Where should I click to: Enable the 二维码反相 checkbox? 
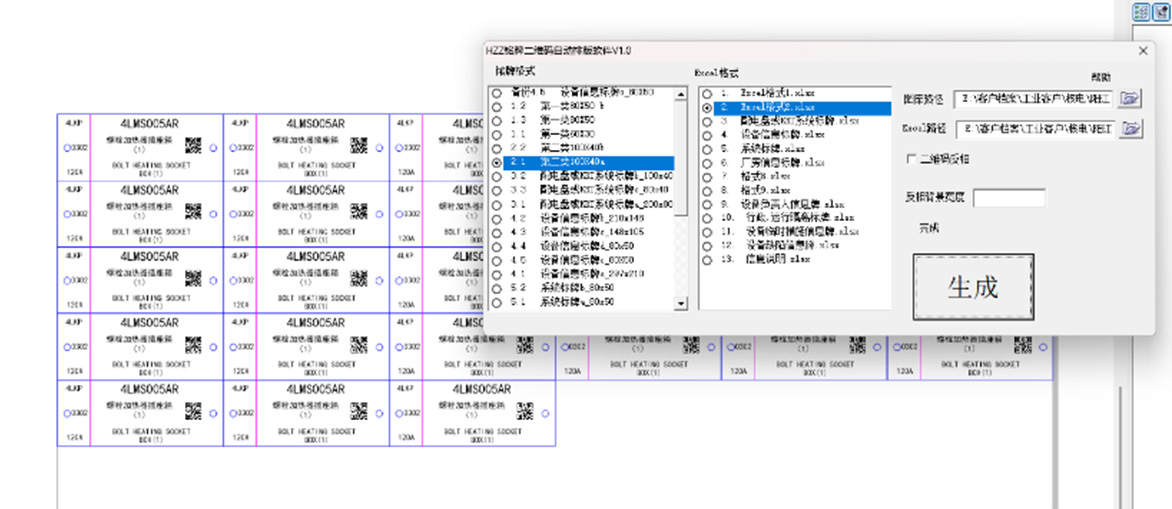point(911,159)
